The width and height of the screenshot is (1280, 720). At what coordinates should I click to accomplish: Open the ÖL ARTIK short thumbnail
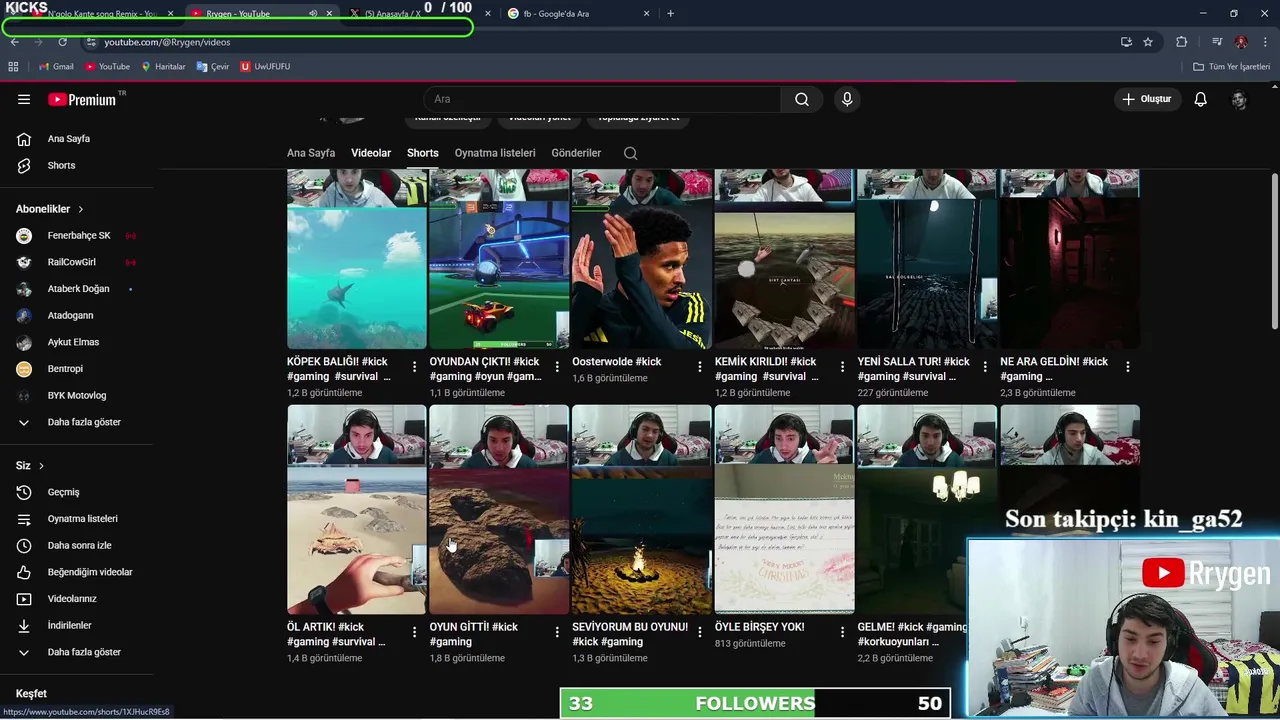coord(357,510)
